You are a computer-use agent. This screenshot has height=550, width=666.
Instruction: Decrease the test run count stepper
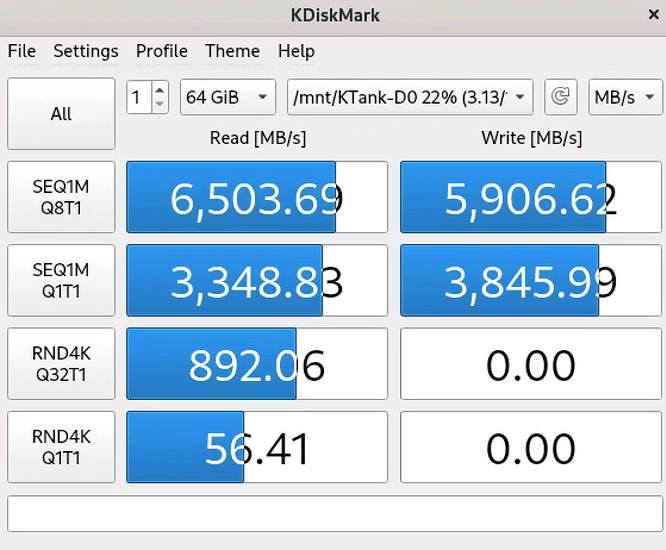160,104
